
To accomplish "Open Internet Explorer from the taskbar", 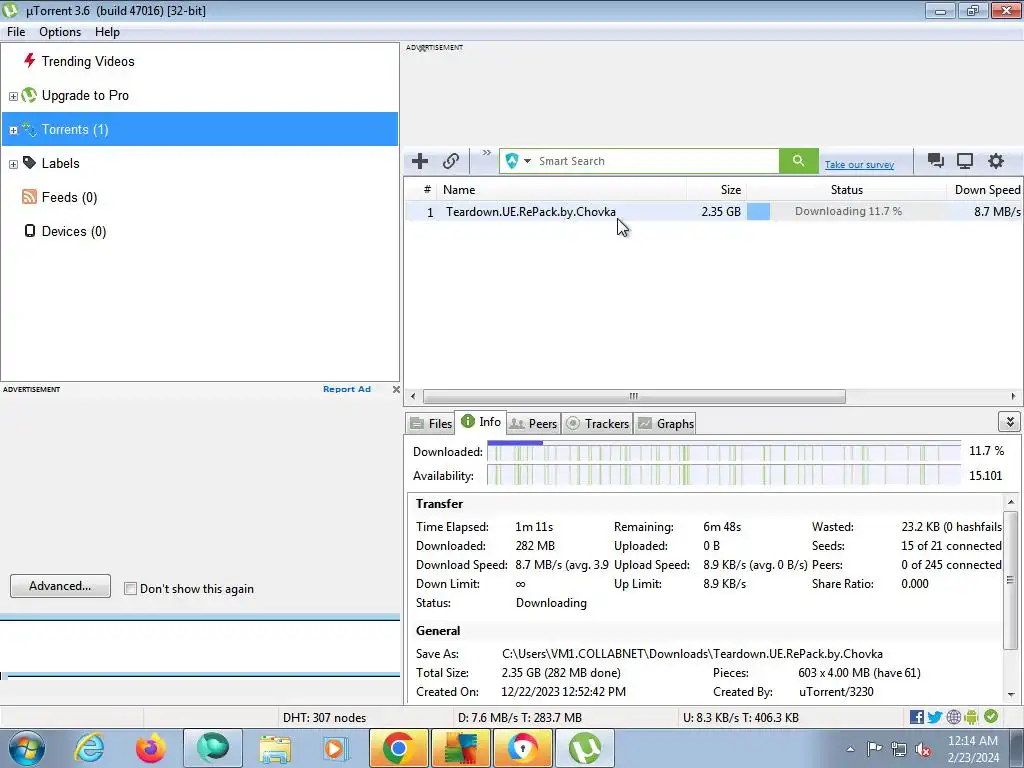I will point(89,748).
